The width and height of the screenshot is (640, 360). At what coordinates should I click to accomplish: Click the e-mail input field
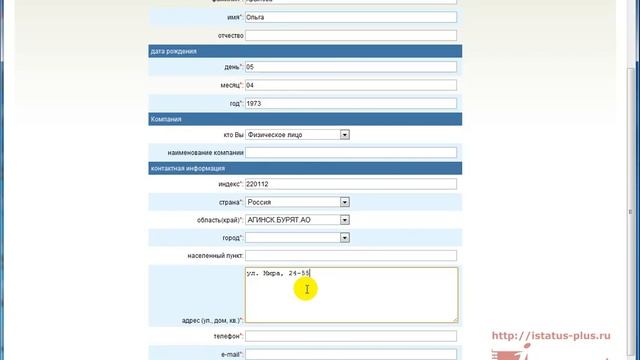coord(351,354)
